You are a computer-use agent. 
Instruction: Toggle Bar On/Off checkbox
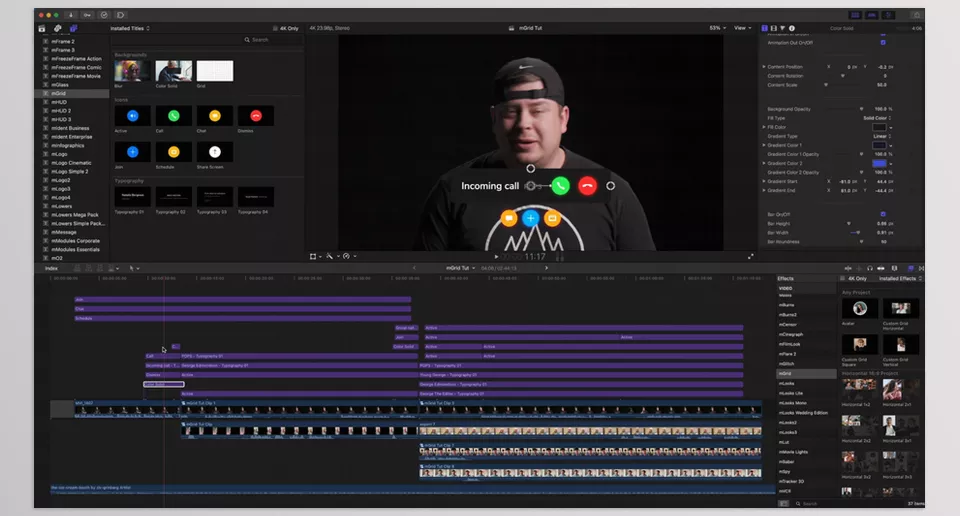tap(883, 214)
